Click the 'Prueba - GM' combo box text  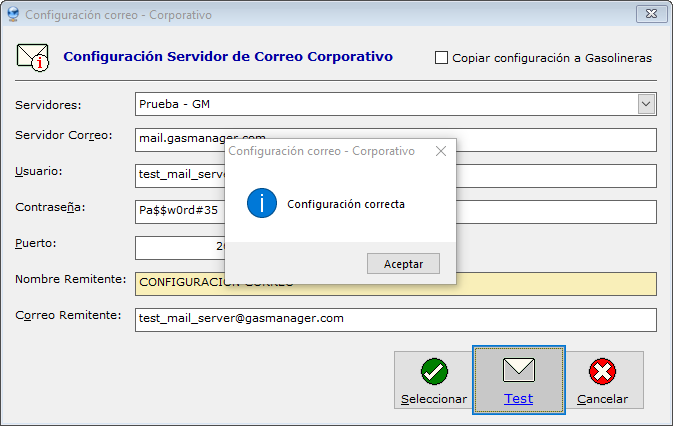click(x=380, y=104)
